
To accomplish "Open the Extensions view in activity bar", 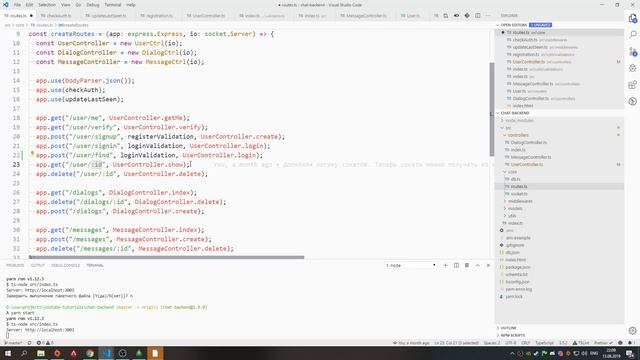I will tap(633, 85).
